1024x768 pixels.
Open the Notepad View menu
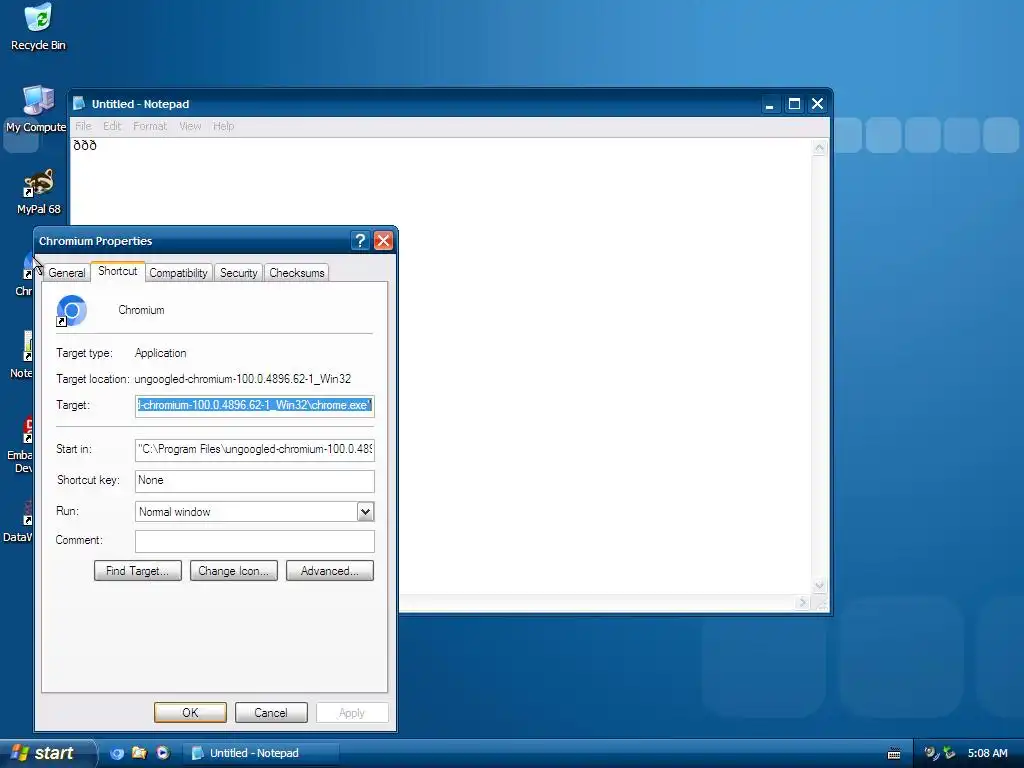click(x=190, y=126)
